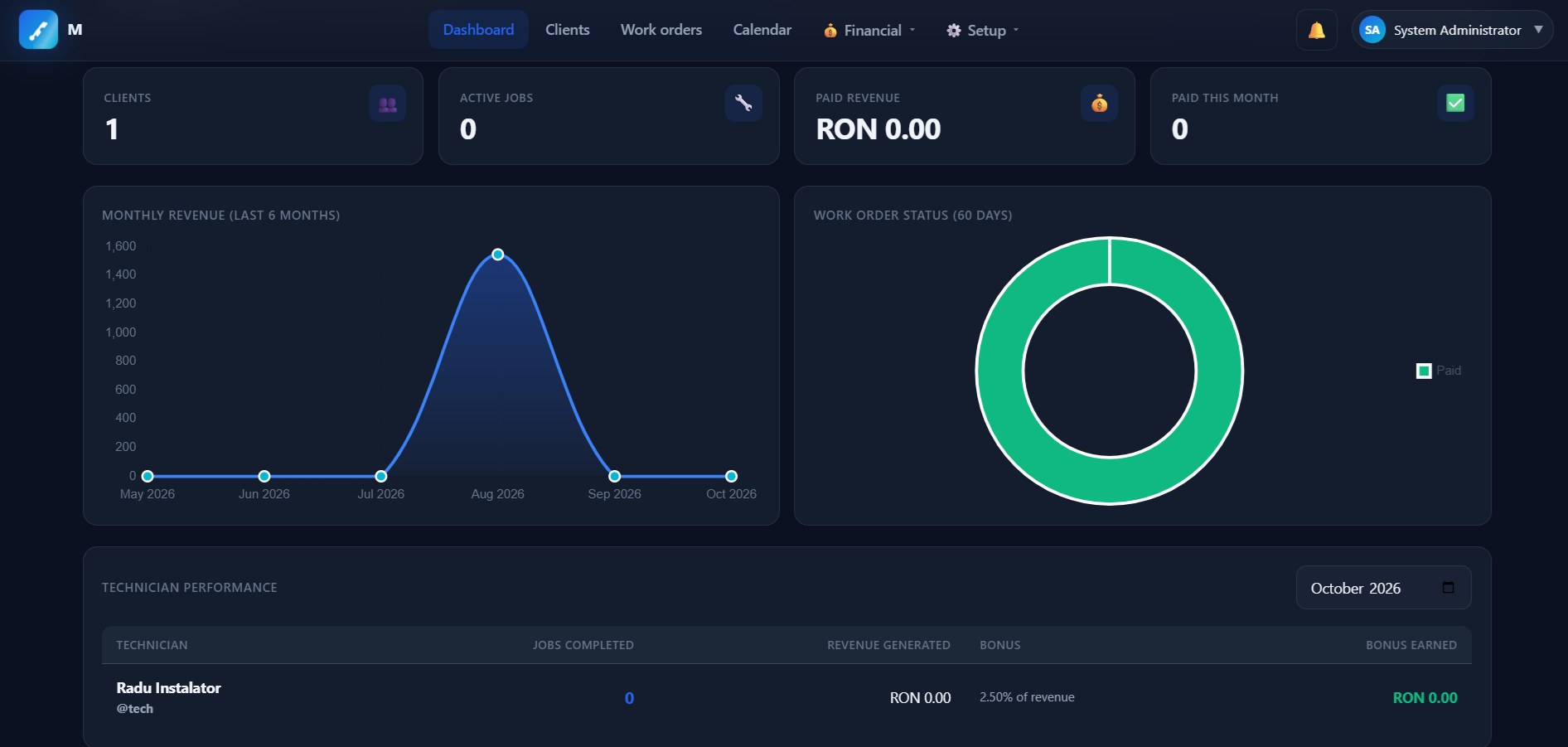Viewport: 1568px width, 747px height.
Task: Toggle the Paid legend swatch
Action: click(1424, 371)
